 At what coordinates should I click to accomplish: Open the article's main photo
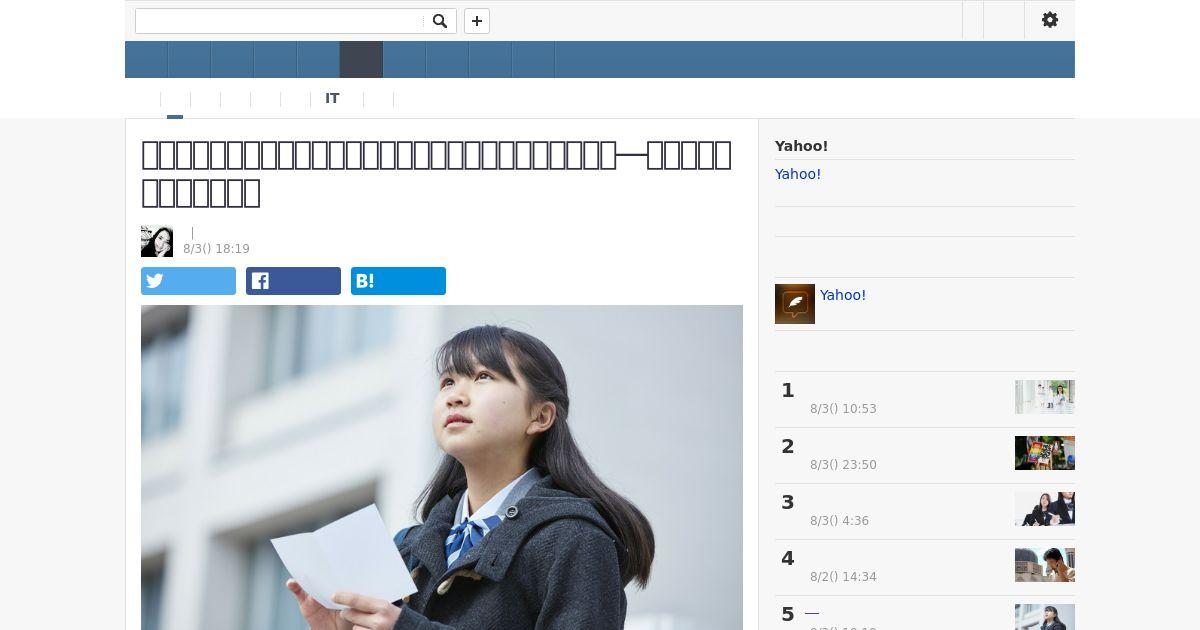[x=442, y=467]
